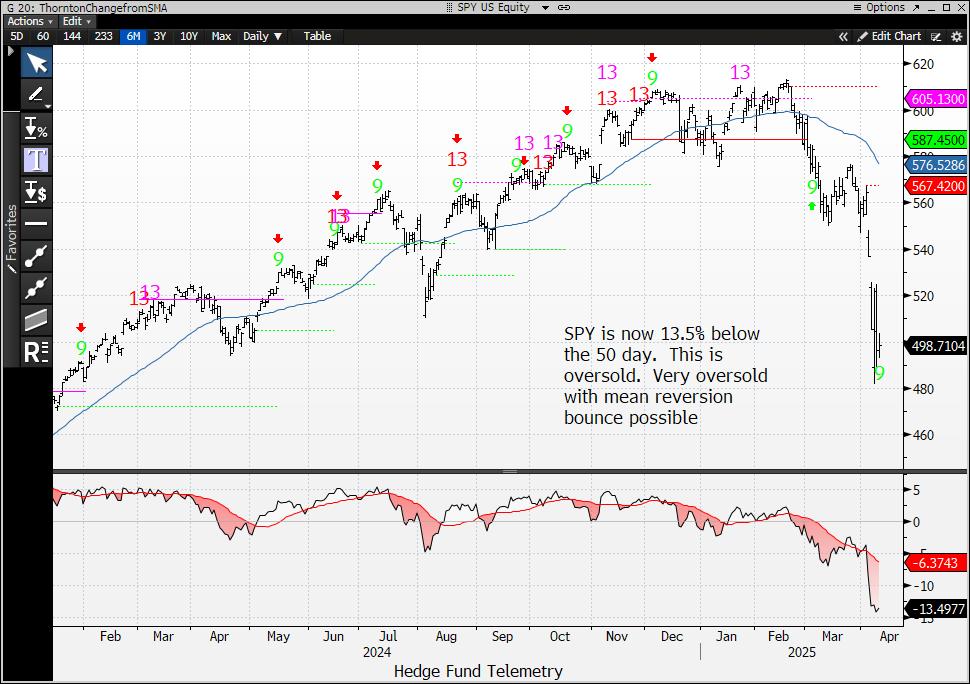This screenshot has width=970, height=684.
Task: Open the Options menu
Action: pyautogui.click(x=879, y=7)
